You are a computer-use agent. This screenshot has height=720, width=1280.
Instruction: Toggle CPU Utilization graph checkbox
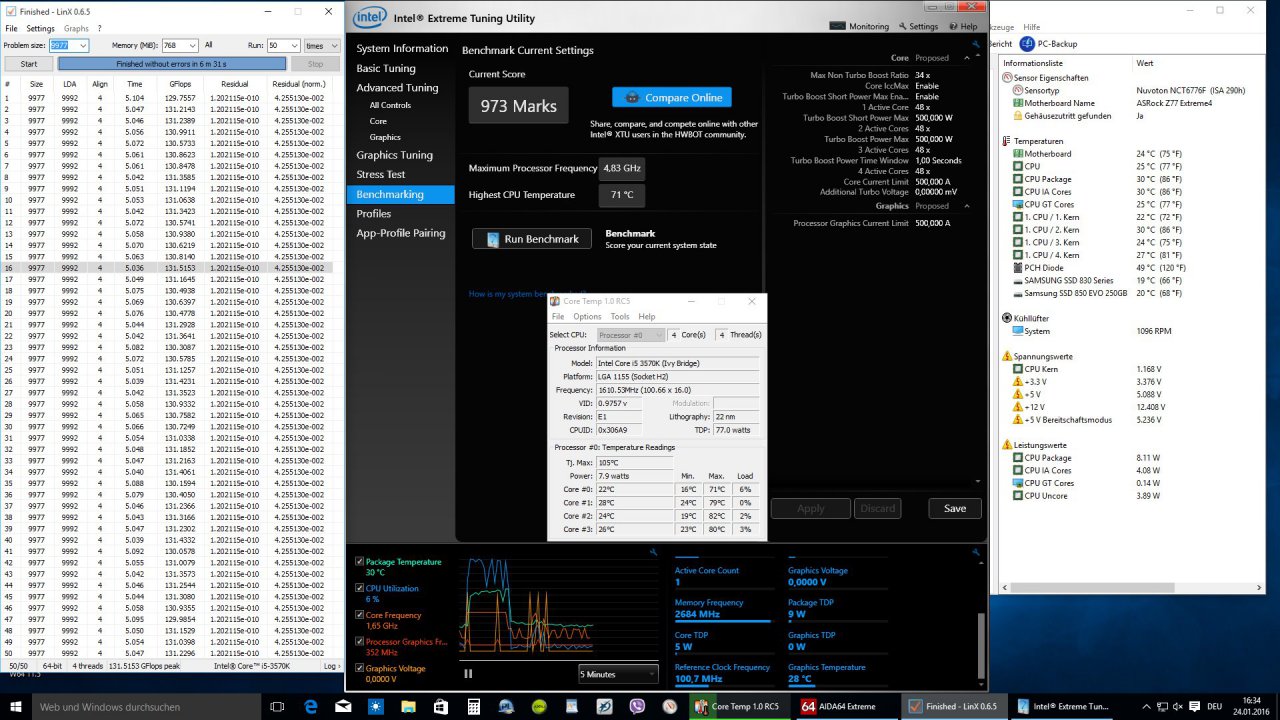click(x=360, y=588)
